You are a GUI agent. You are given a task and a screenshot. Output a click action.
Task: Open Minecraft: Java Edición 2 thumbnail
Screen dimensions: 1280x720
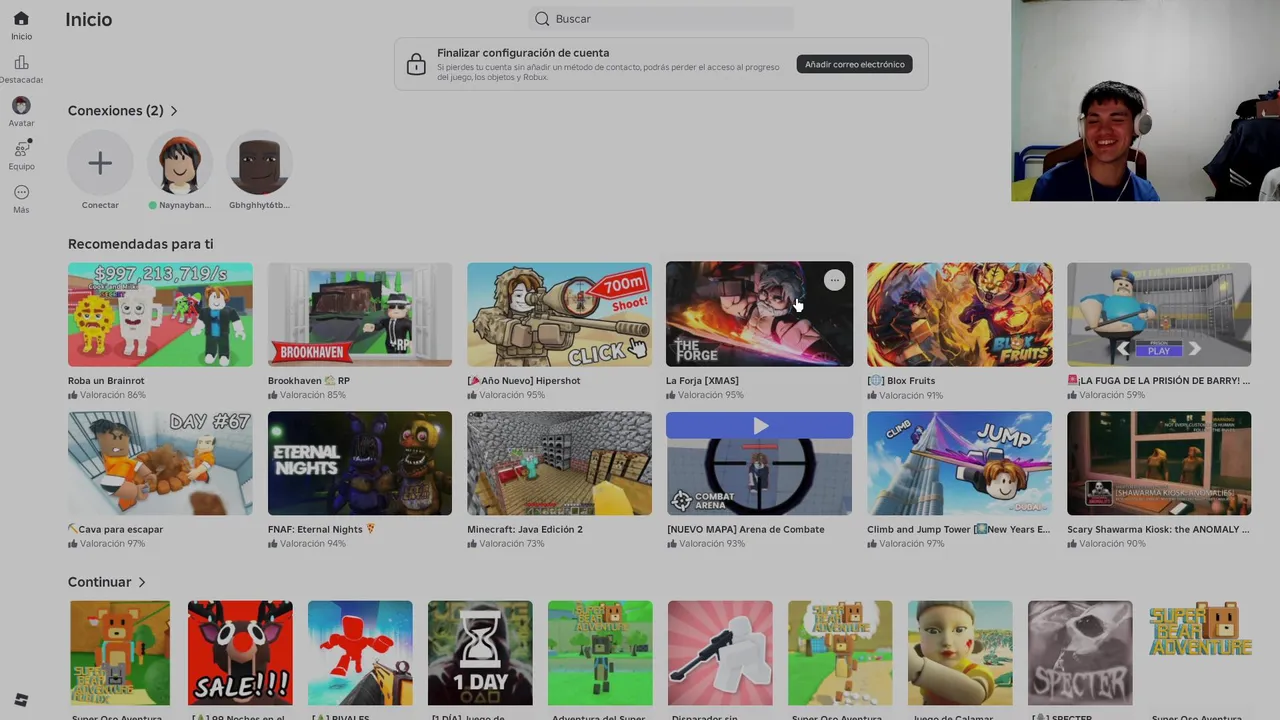click(559, 463)
